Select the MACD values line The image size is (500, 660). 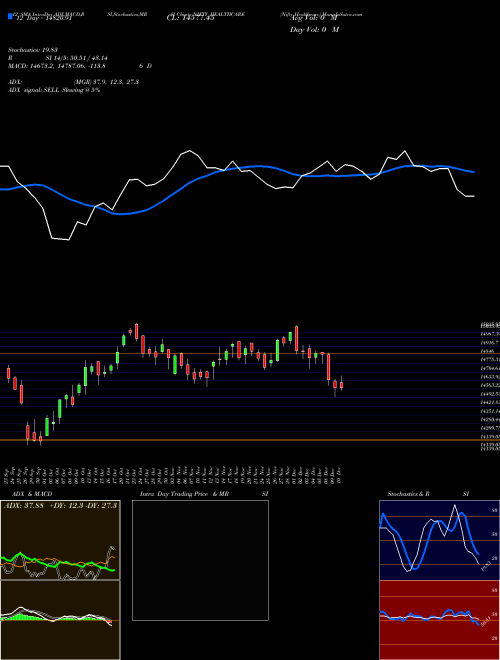[x=80, y=66]
